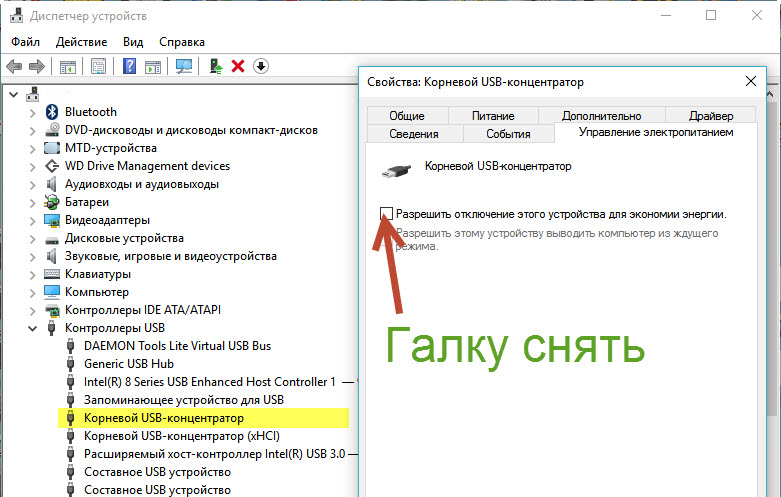This screenshot has height=497, width=781.
Task: Expand the Видеоадаптеры category
Action: click(34, 220)
